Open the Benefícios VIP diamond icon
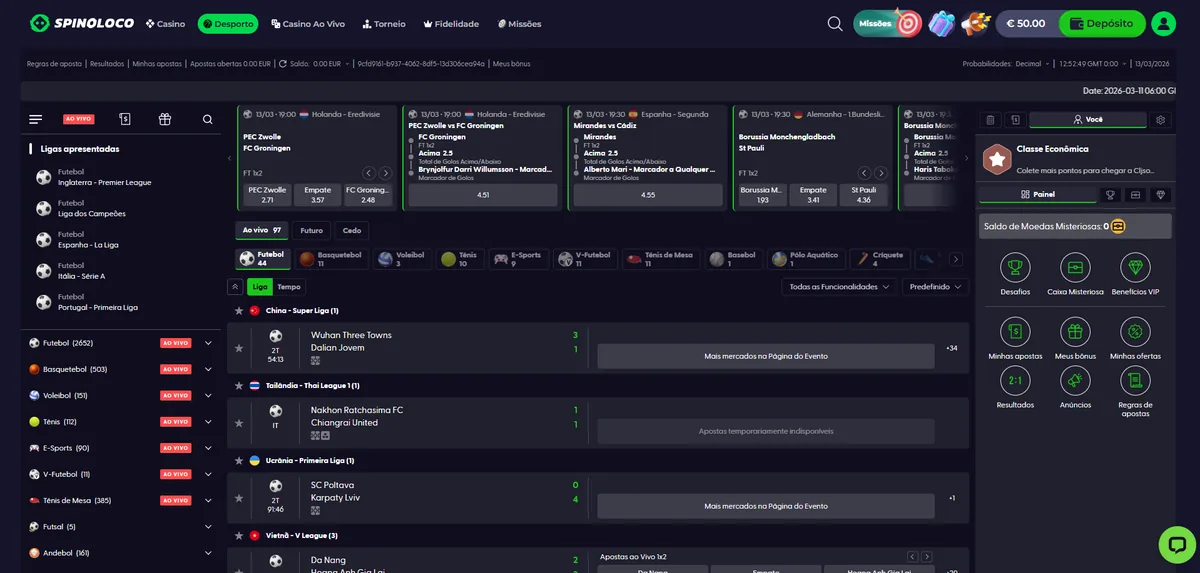The height and width of the screenshot is (573, 1200). [1135, 267]
